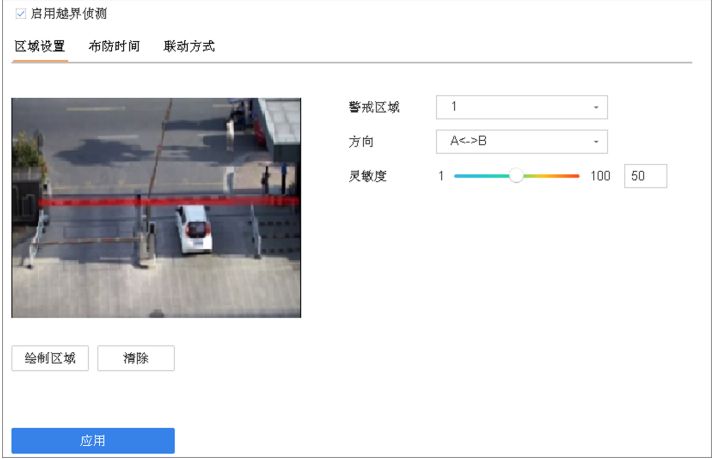The width and height of the screenshot is (713, 459).
Task: Toggle the 启用越界侦测 checkbox
Action: (21, 14)
